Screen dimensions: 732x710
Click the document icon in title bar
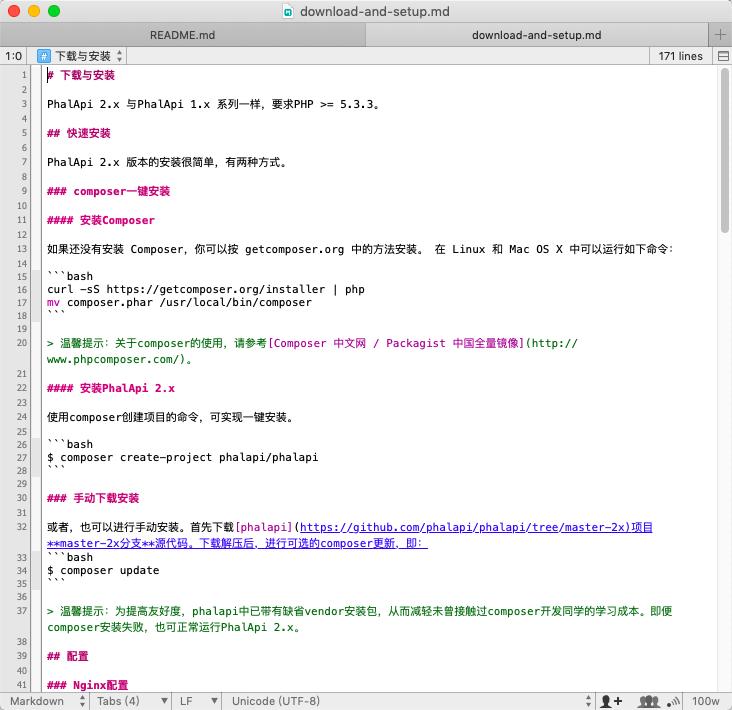[x=288, y=12]
